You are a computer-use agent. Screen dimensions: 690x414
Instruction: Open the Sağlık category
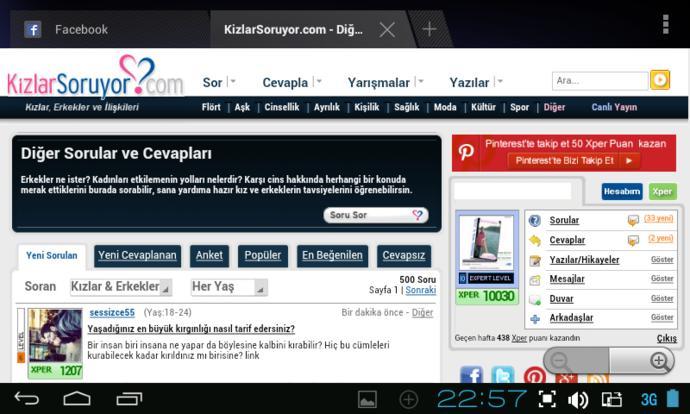click(407, 107)
